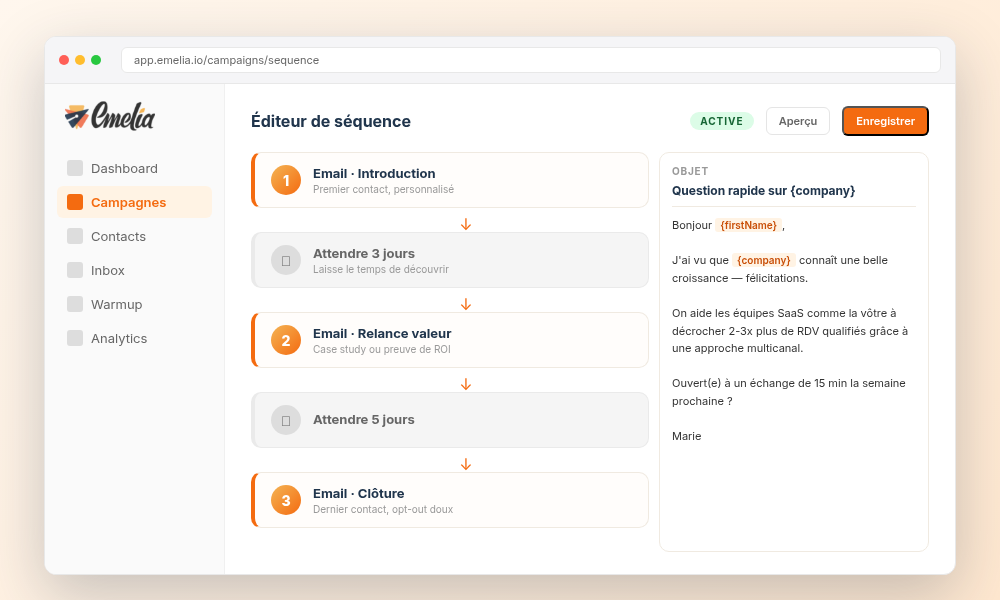The width and height of the screenshot is (1000, 600).
Task: Click the ACTIVE status badge
Action: (x=721, y=121)
